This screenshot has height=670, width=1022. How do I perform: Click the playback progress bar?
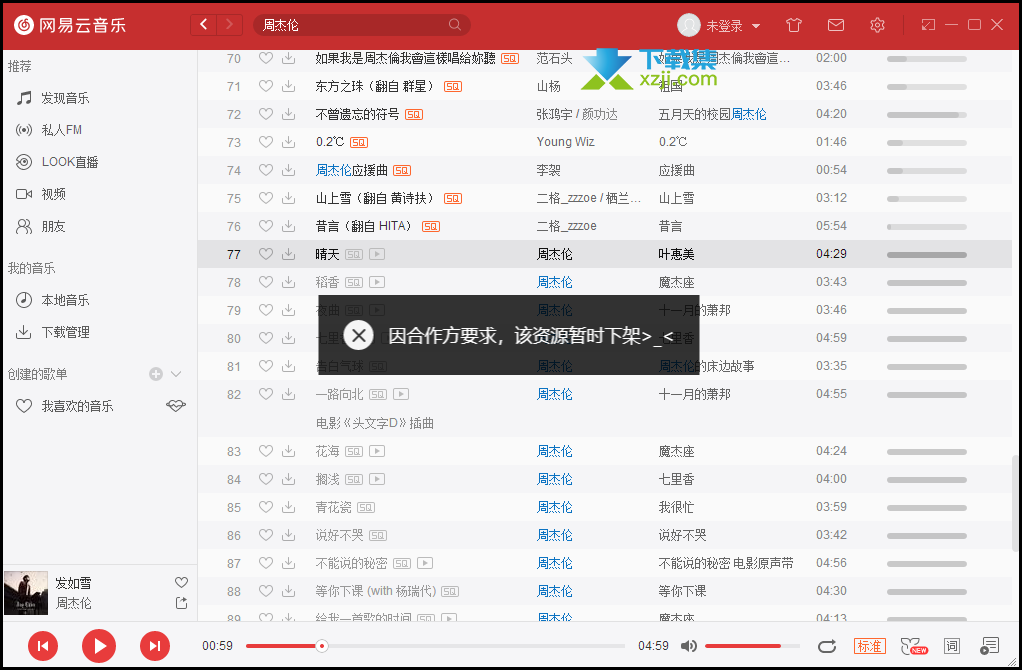[435, 646]
